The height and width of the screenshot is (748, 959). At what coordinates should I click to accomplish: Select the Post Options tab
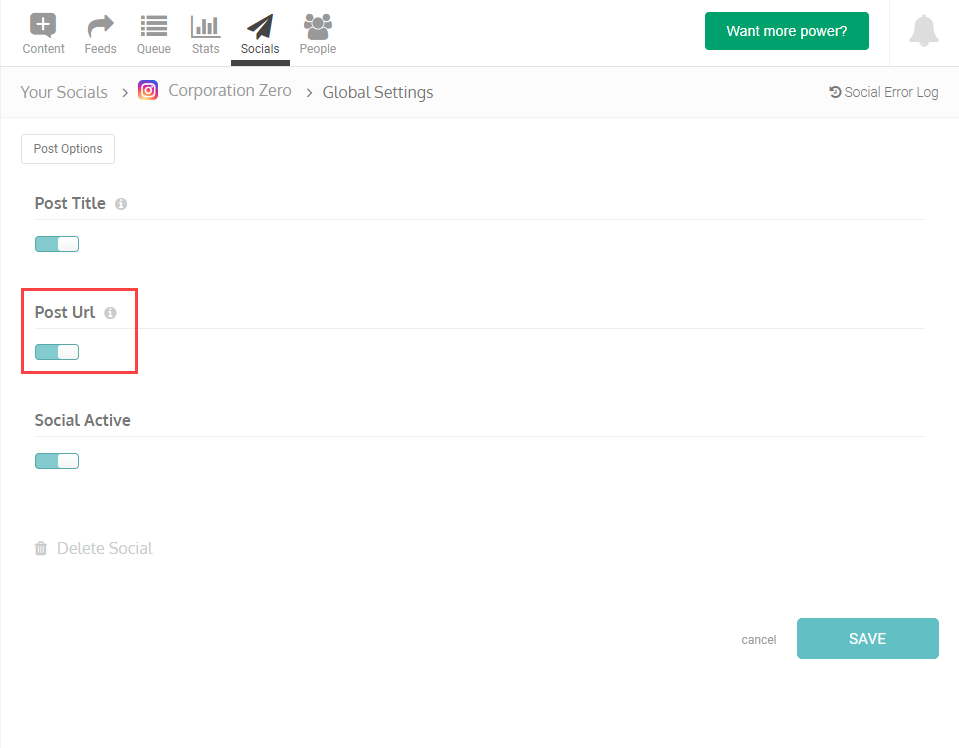pos(68,149)
